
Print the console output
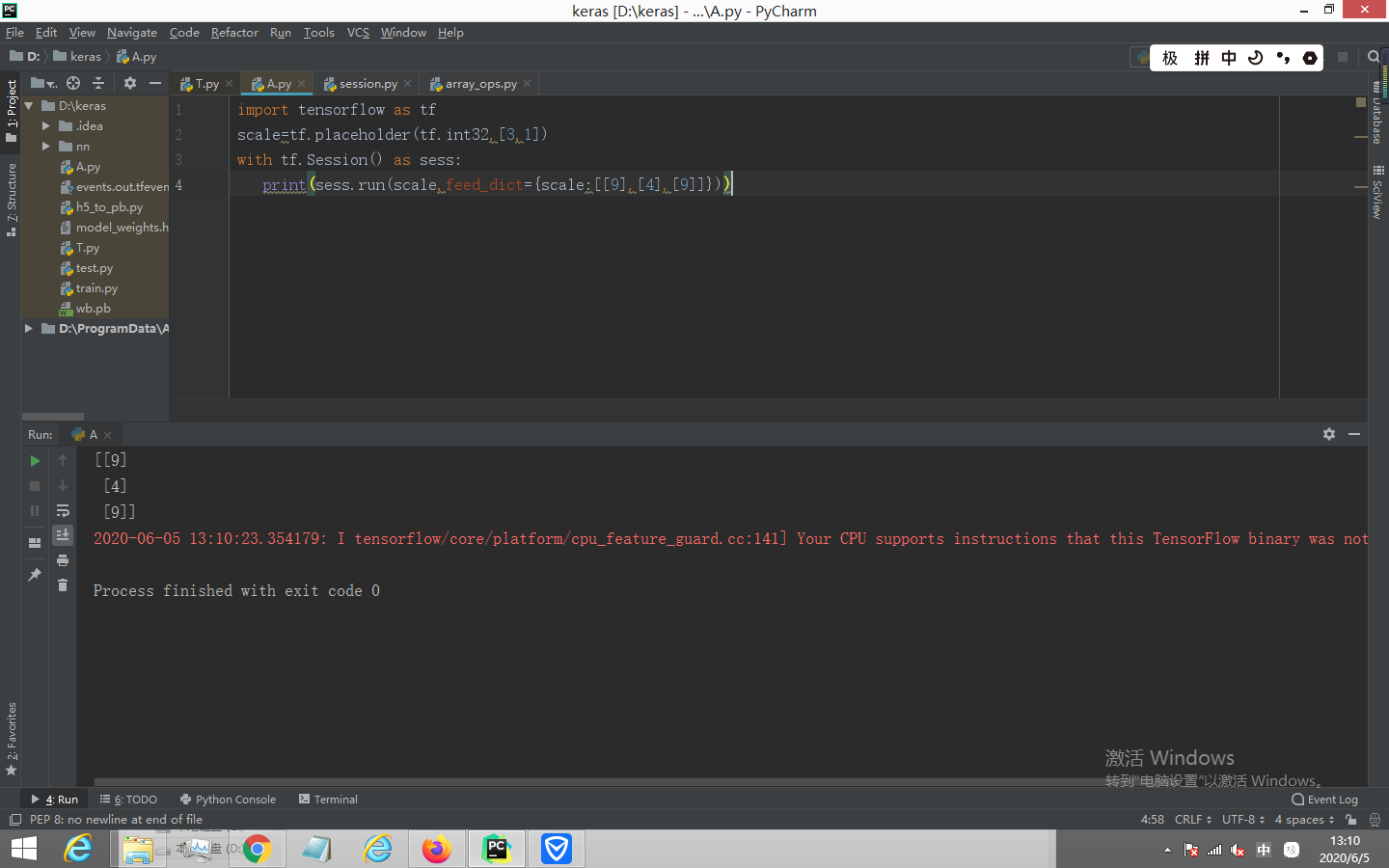click(63, 560)
